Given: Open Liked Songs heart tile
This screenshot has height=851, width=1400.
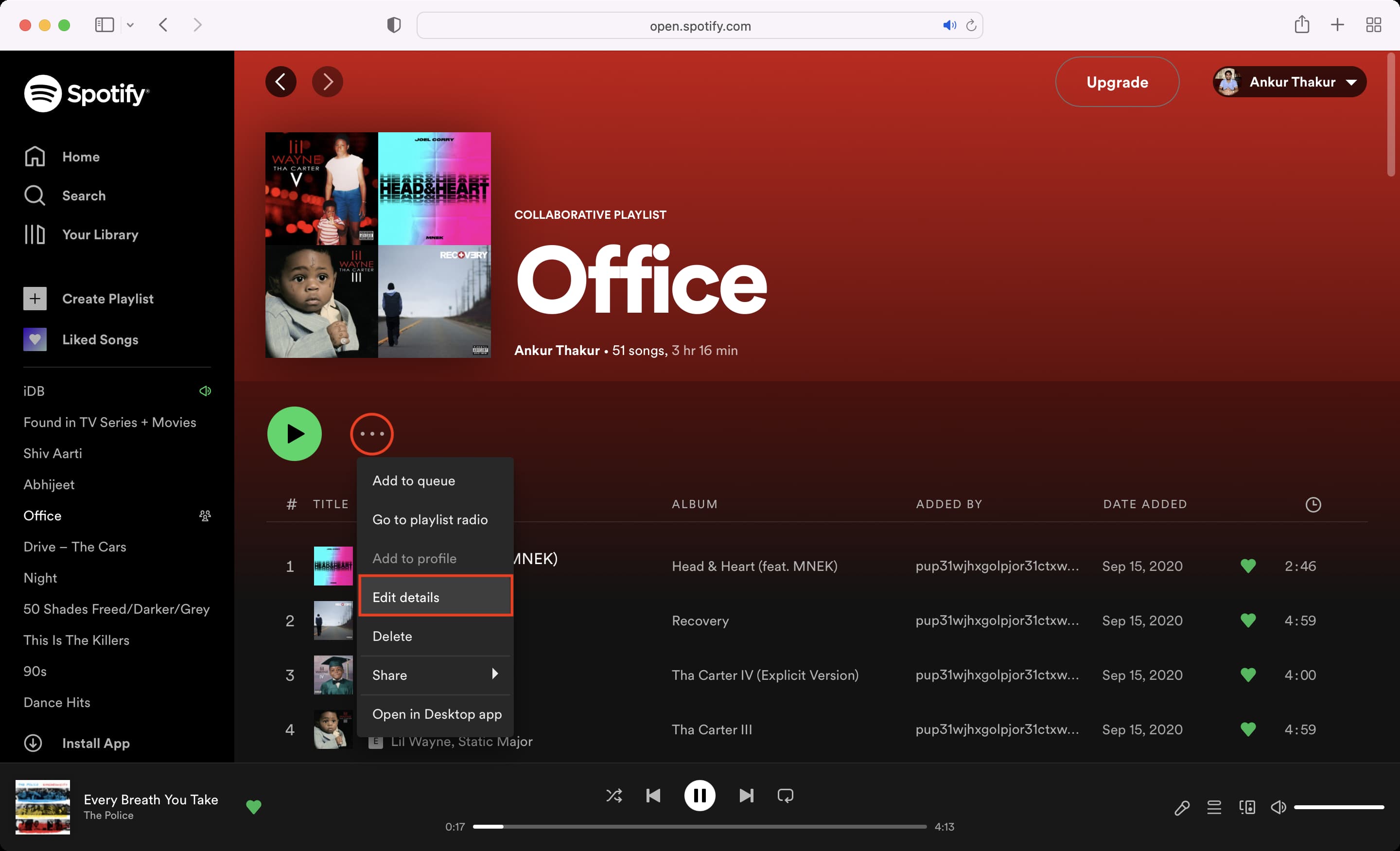Looking at the screenshot, I should coord(35,339).
